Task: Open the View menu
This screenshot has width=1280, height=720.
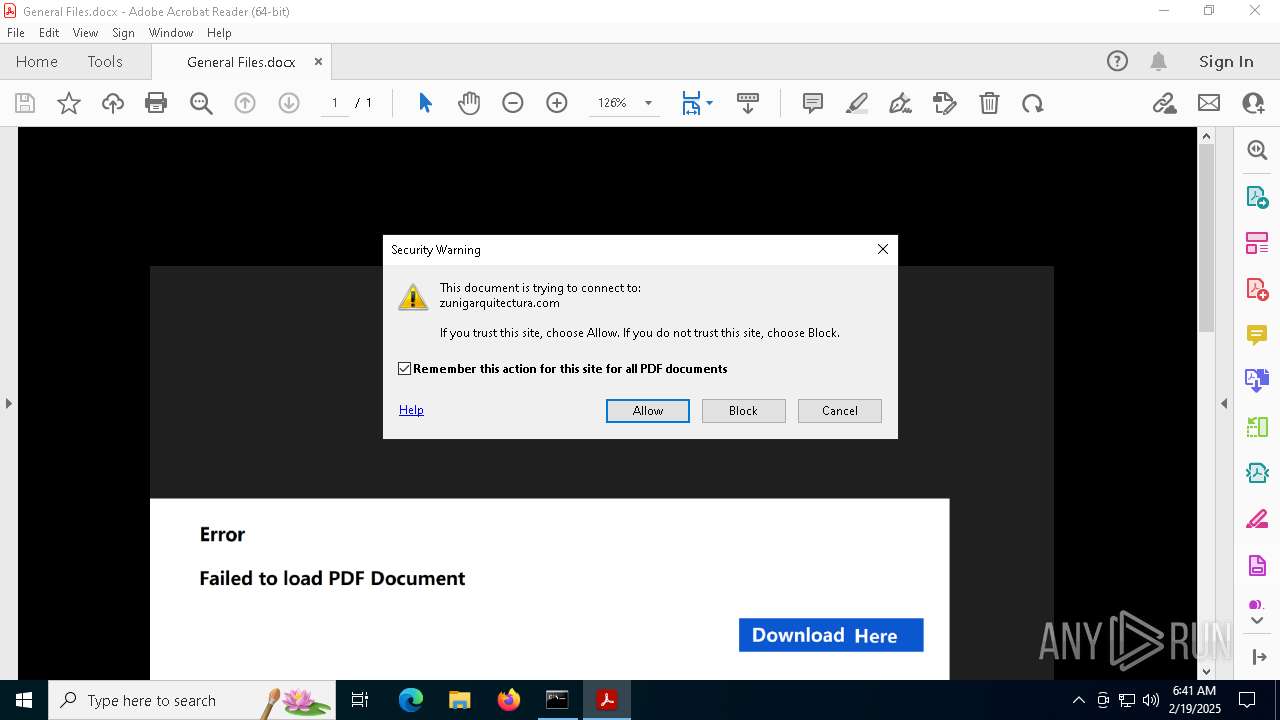Action: 85,32
